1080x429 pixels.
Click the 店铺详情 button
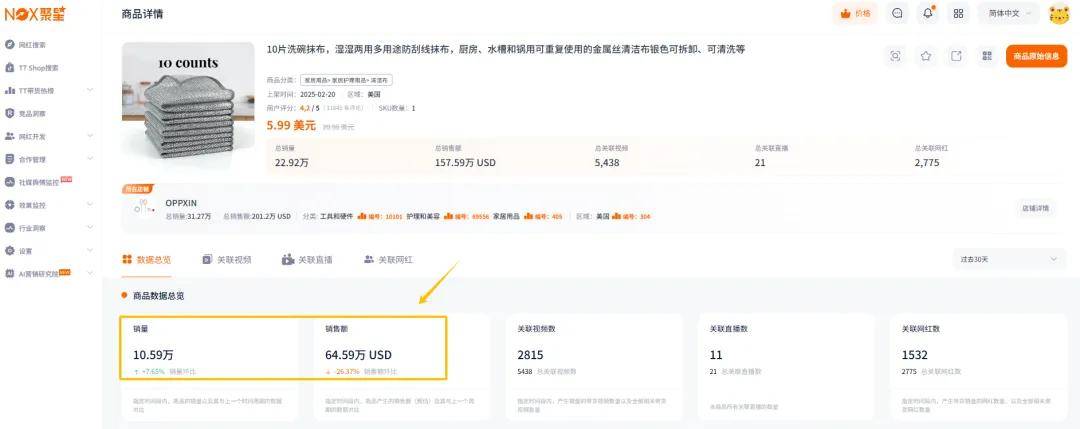click(x=1035, y=208)
